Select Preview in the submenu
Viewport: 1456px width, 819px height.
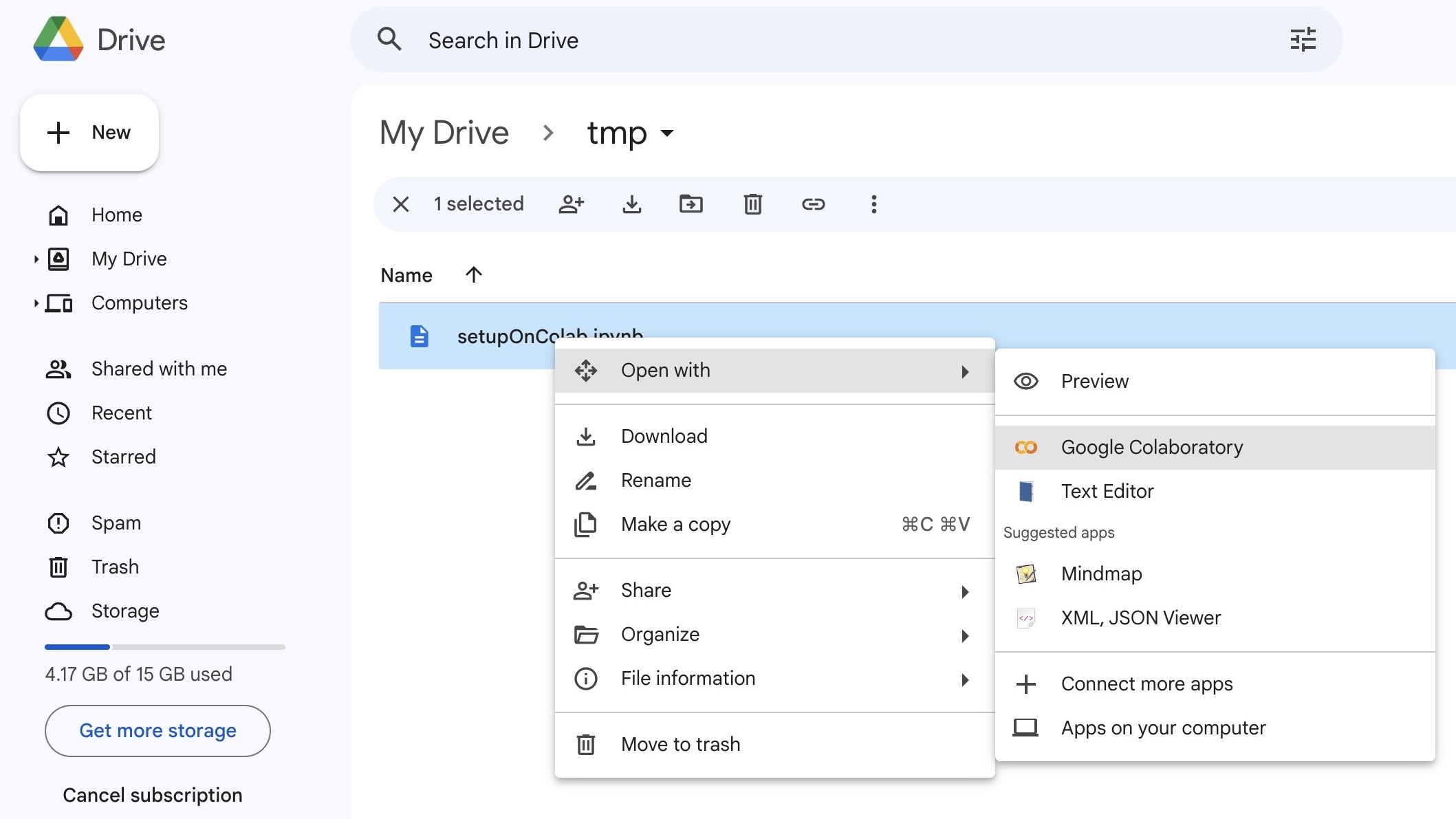coord(1094,382)
